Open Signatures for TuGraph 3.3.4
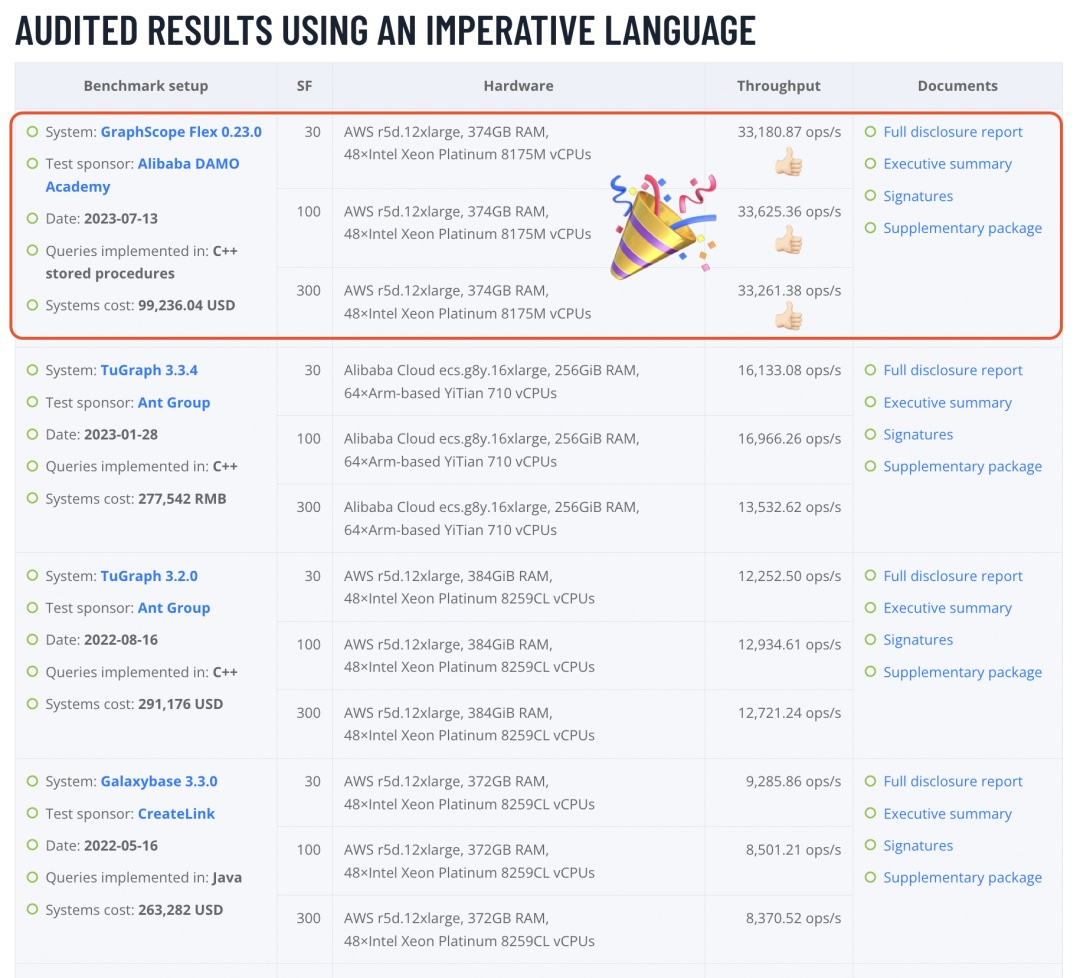The image size is (1080, 978). (918, 435)
